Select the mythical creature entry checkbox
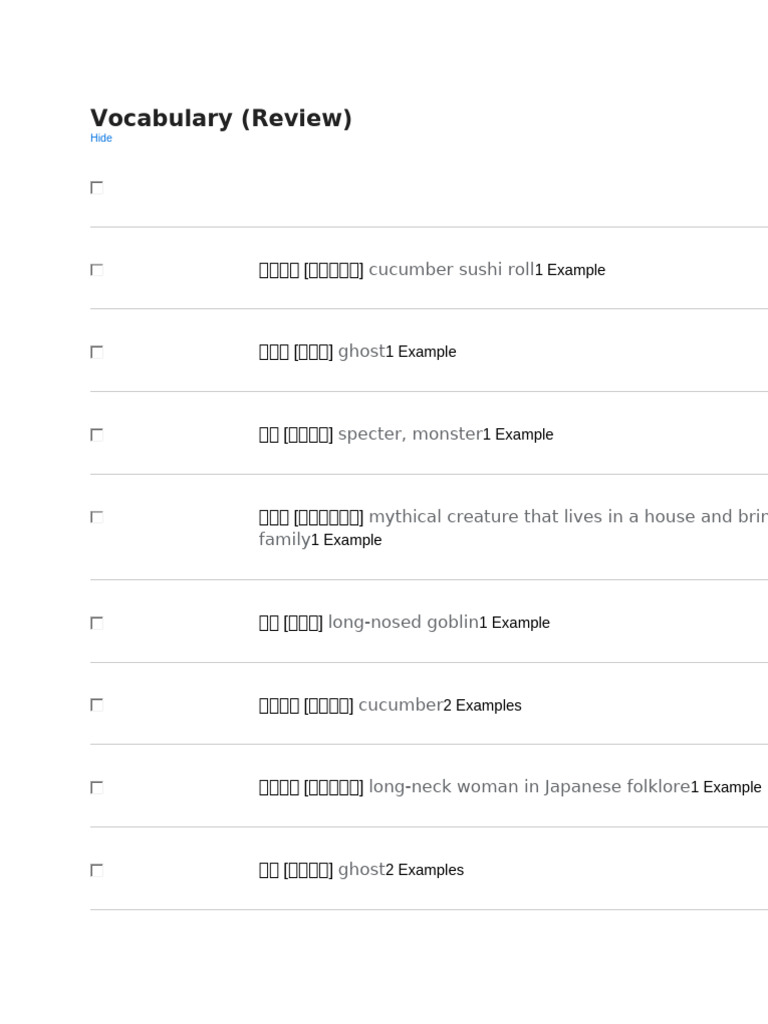The width and height of the screenshot is (768, 1024). [x=97, y=517]
